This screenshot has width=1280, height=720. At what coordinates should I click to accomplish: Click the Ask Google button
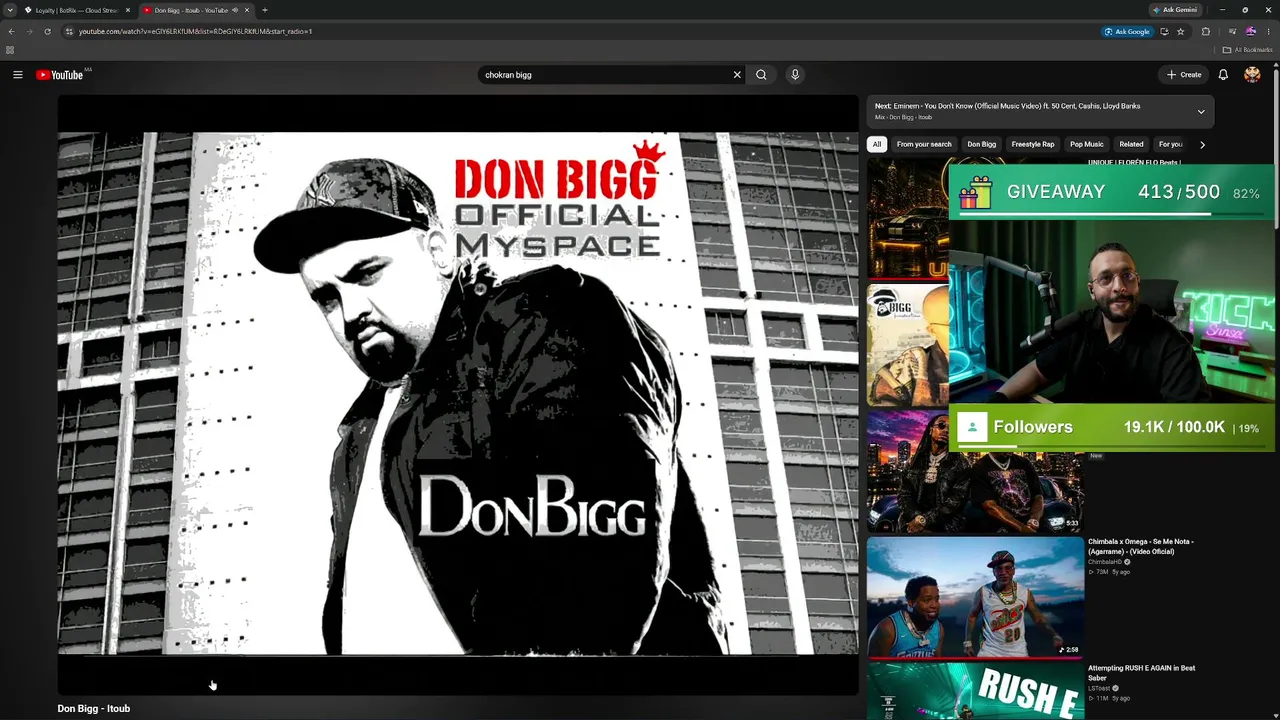coord(1127,31)
